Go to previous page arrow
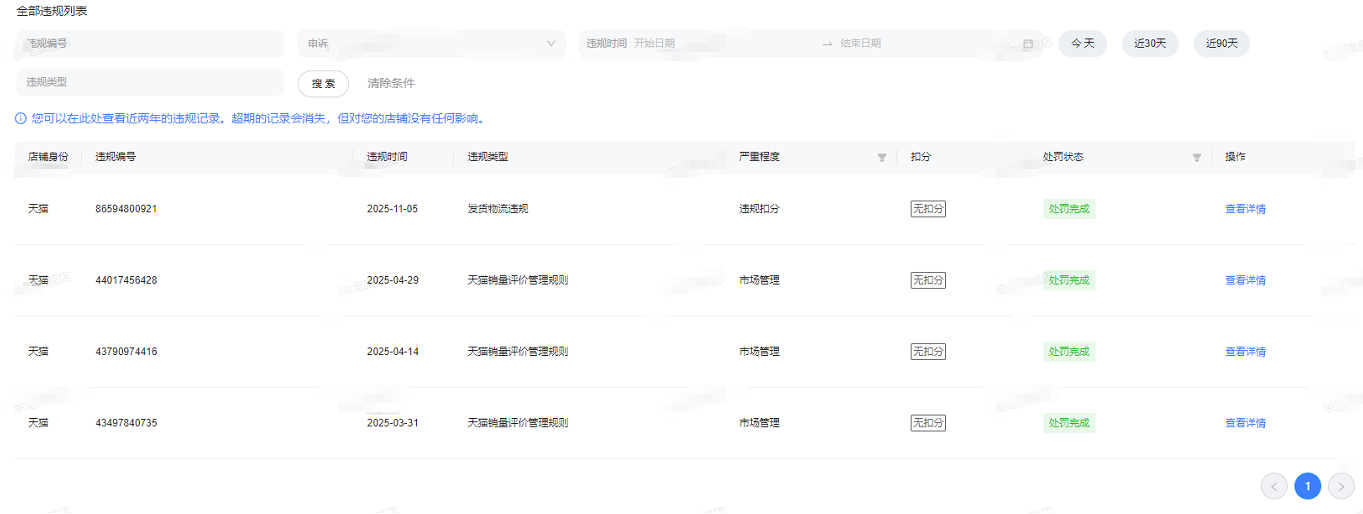The height and width of the screenshot is (514, 1363). 1274,487
